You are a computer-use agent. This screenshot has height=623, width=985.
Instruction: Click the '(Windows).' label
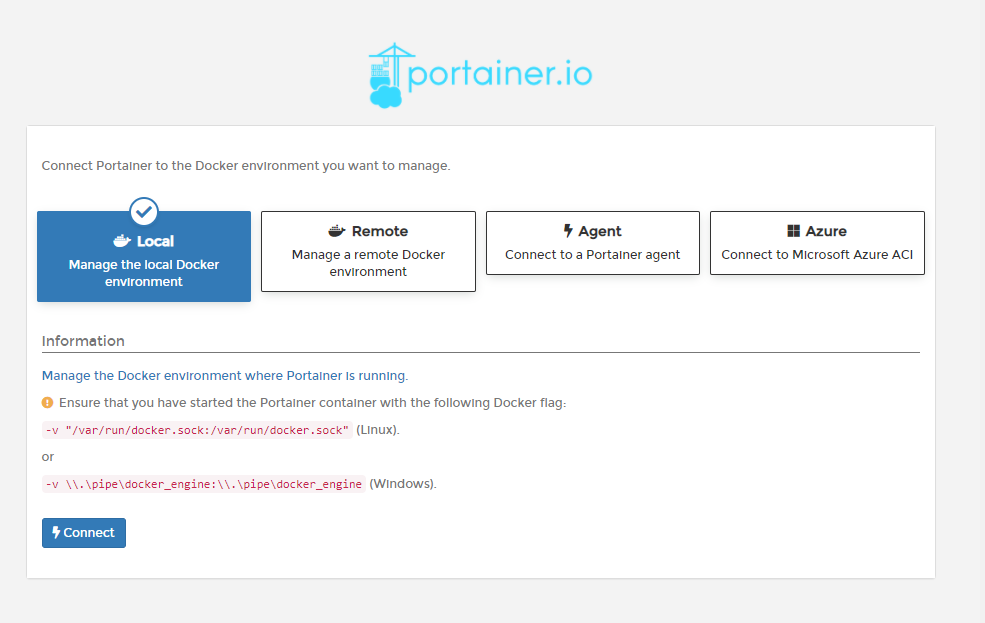click(x=403, y=484)
